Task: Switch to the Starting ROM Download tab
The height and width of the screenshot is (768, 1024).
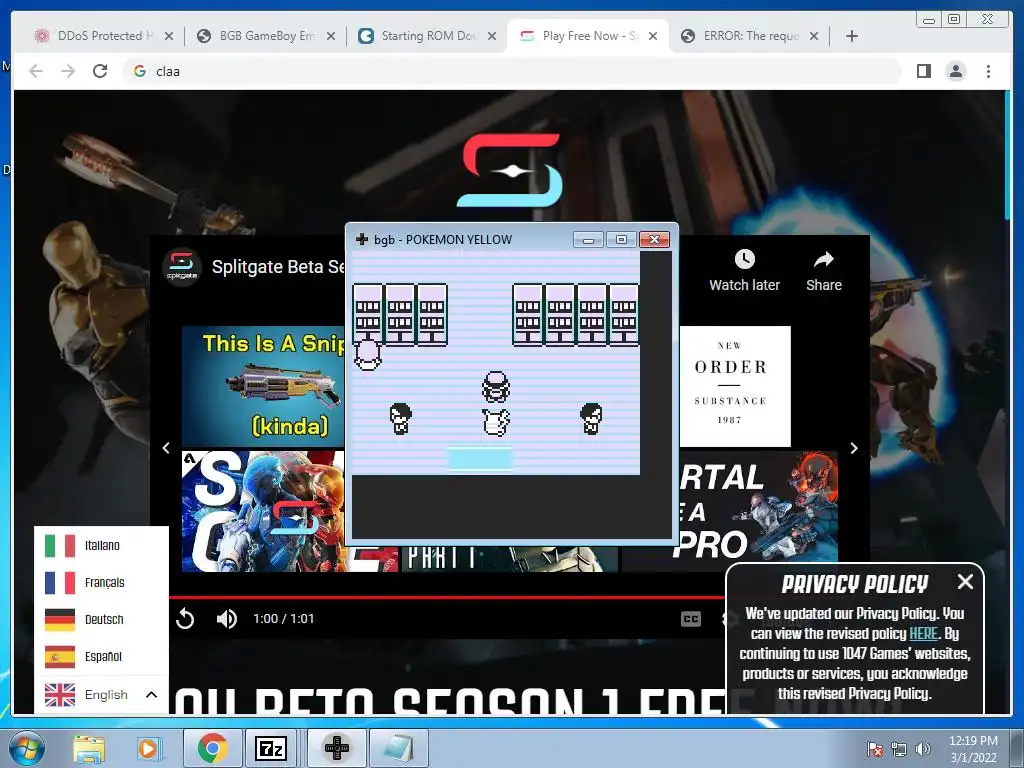Action: coord(426,36)
